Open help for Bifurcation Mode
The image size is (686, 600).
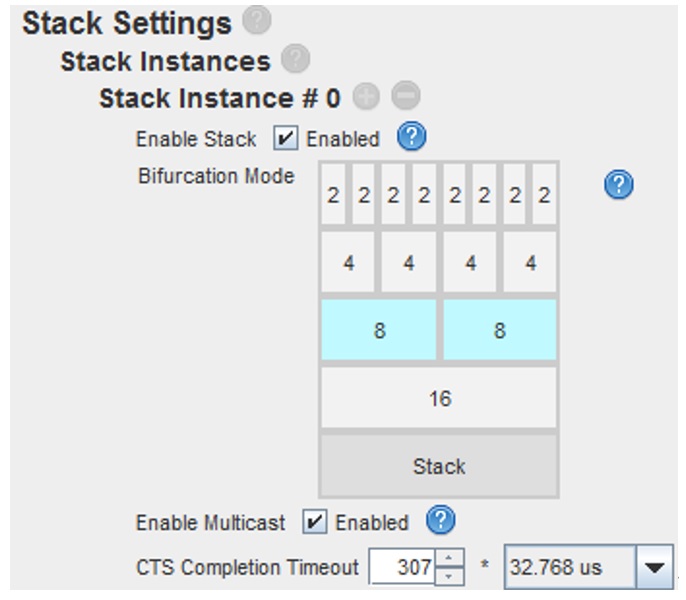pos(620,184)
